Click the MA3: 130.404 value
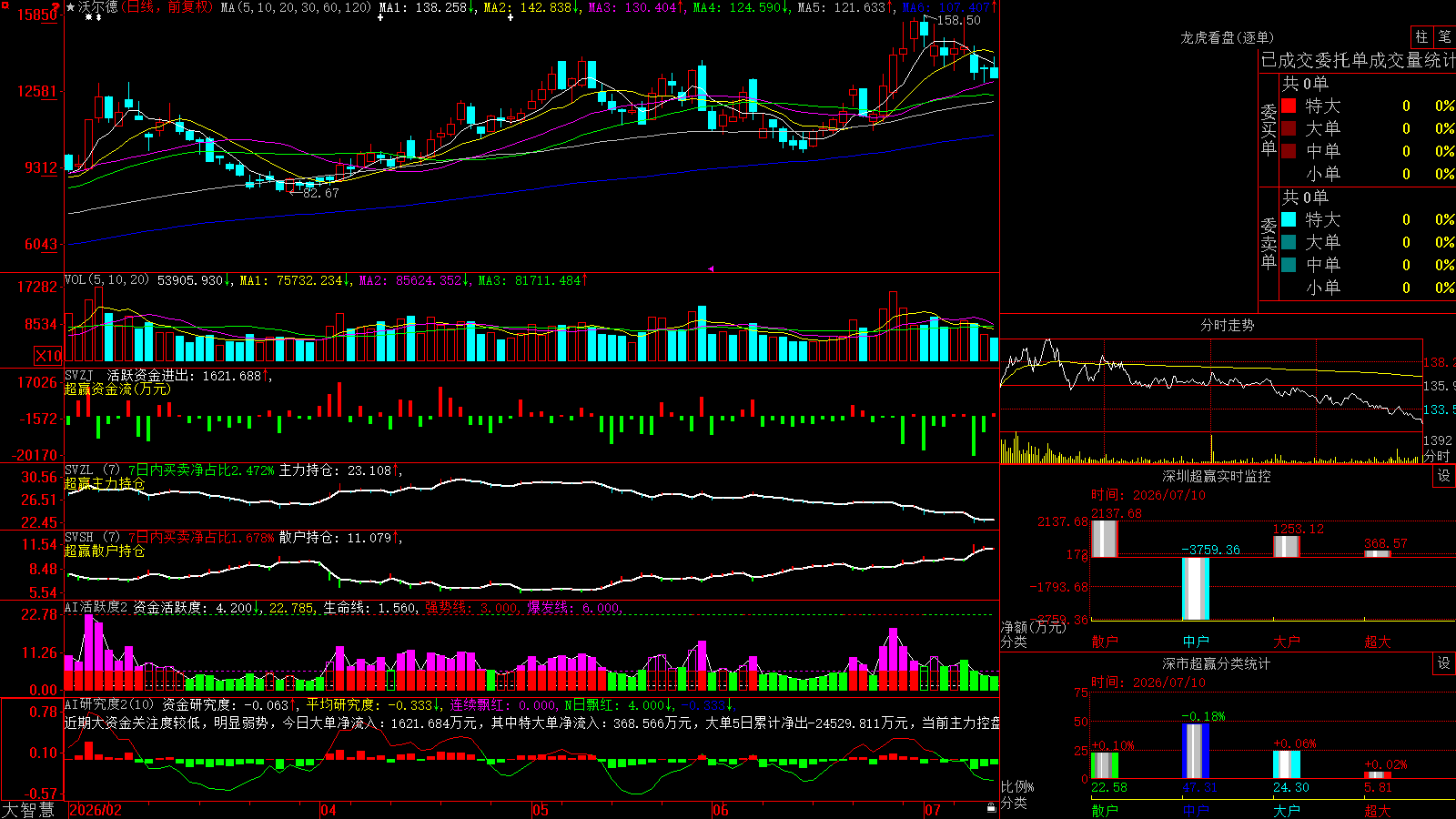The height and width of the screenshot is (819, 1456). [636, 7]
